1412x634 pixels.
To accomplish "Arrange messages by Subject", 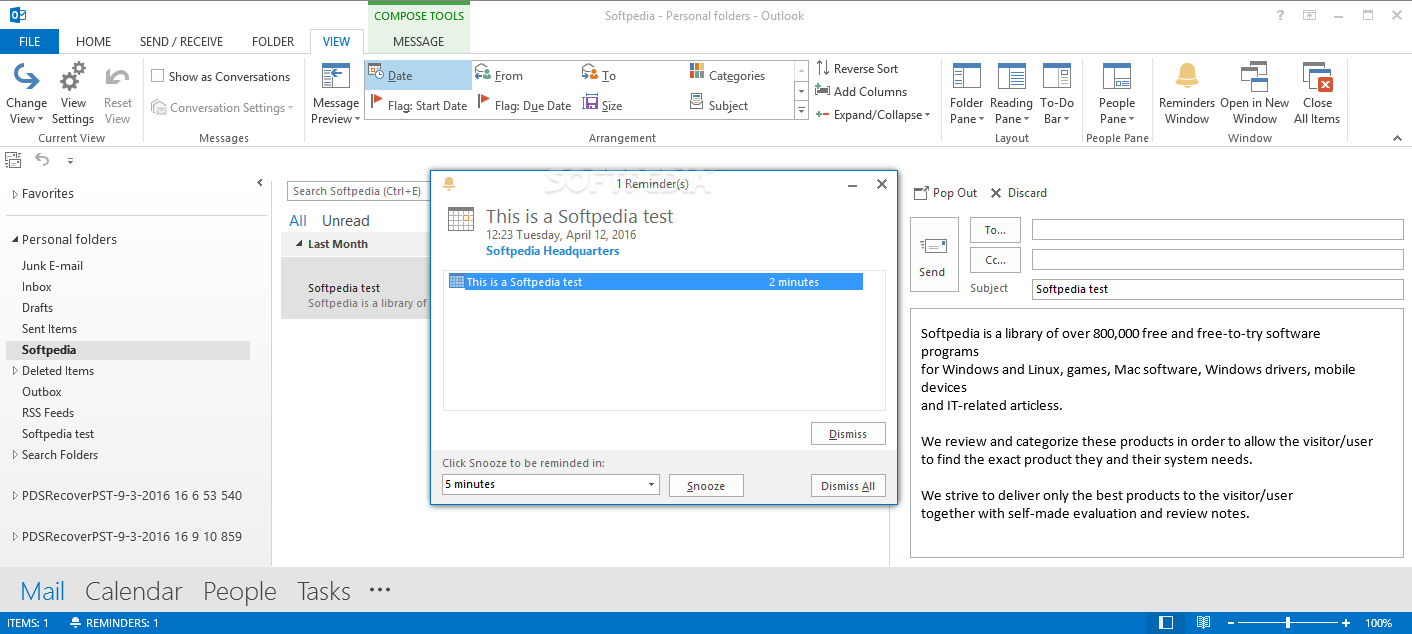I will tap(719, 105).
